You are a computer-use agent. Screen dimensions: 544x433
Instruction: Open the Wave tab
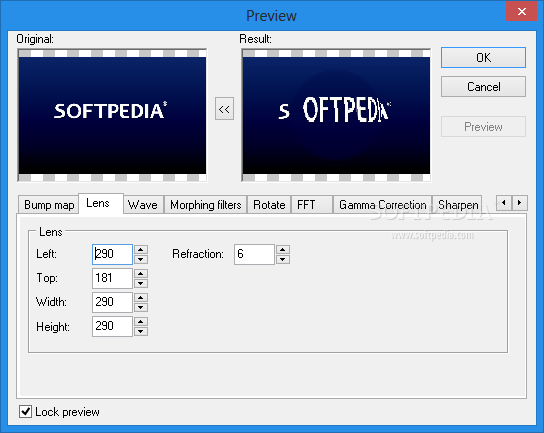143,205
